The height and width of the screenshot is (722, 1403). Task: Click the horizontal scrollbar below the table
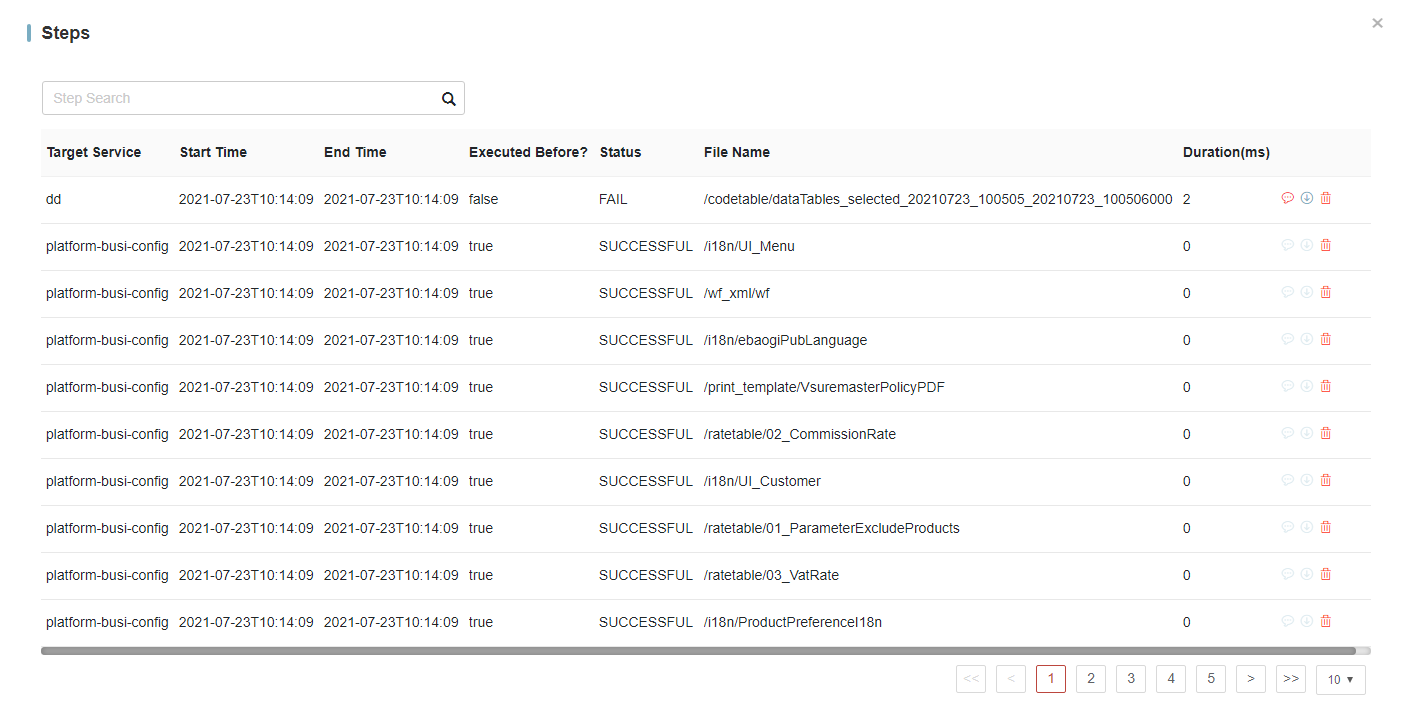point(698,651)
